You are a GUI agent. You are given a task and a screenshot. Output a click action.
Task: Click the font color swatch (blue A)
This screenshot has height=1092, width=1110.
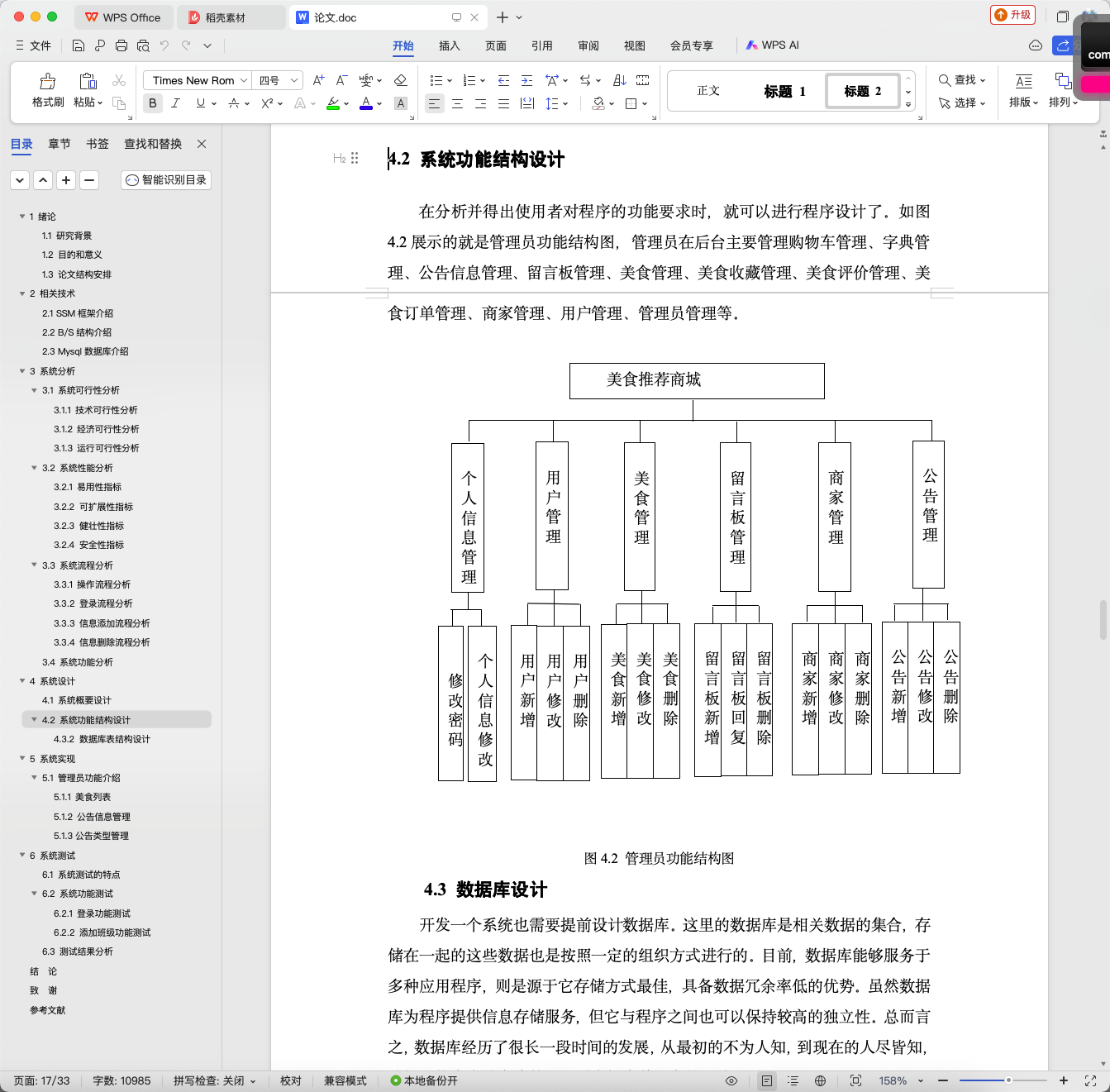click(366, 103)
